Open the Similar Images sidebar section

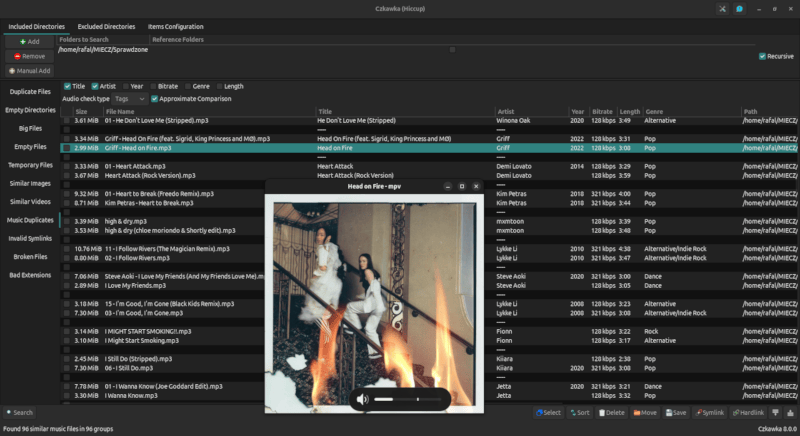tap(30, 183)
